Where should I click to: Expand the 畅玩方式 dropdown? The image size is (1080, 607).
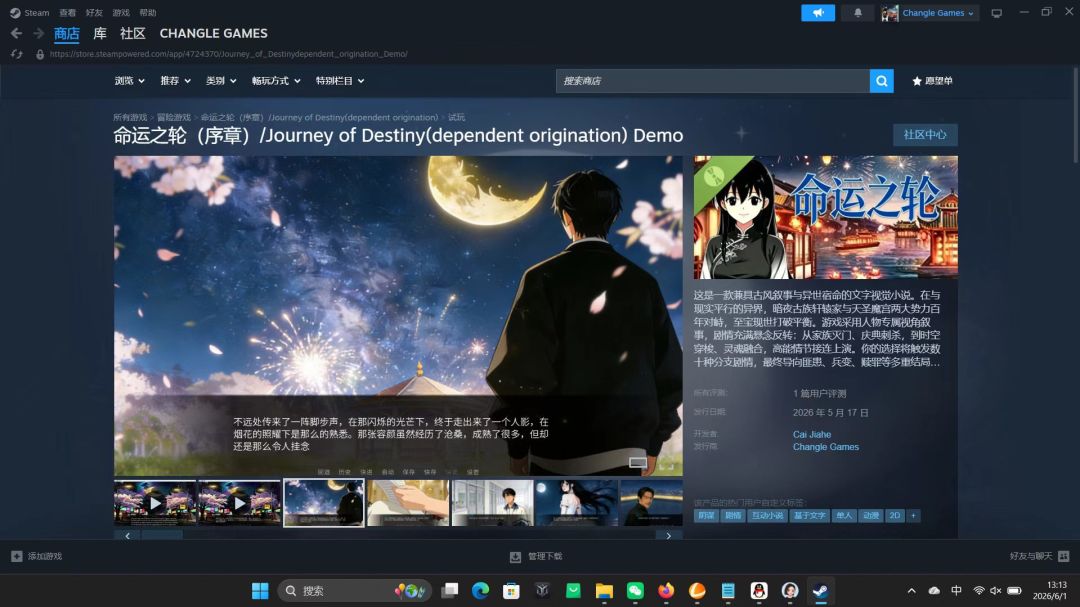[276, 81]
